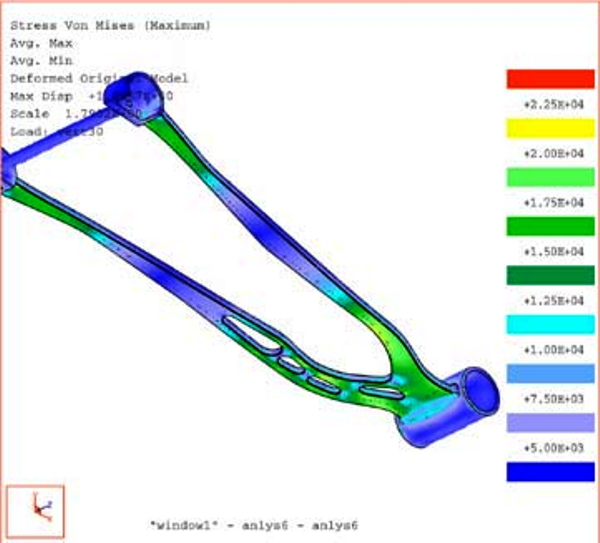Select the +1.50E+04 legend value
Viewport: 600px width, 543px height.
tap(553, 251)
